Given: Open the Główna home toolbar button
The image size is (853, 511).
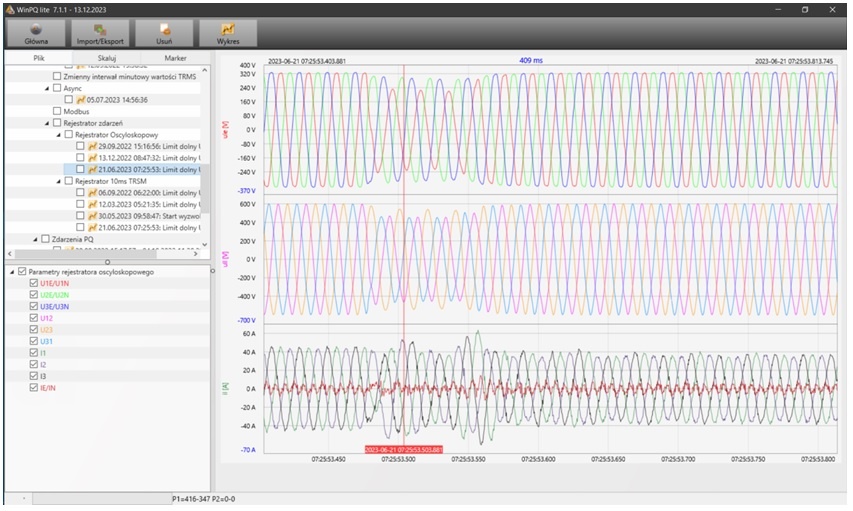Looking at the screenshot, I should [36, 33].
